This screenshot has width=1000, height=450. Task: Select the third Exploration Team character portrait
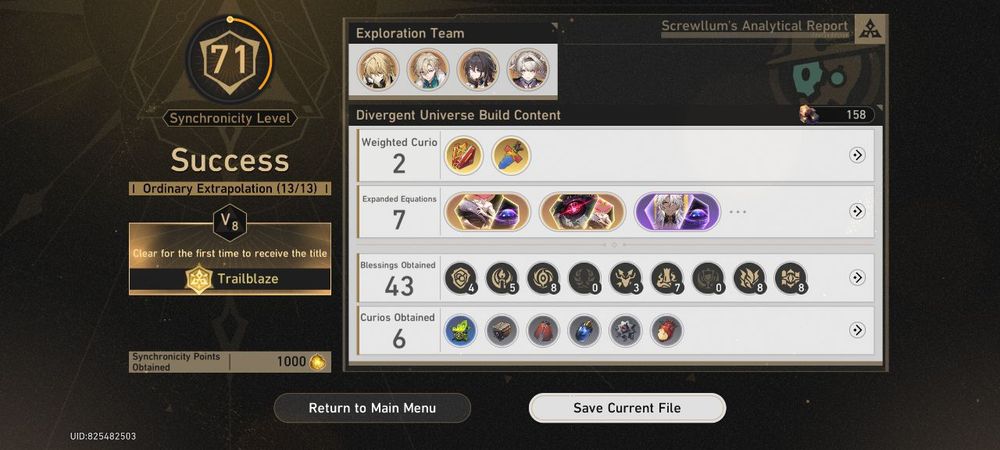coord(478,69)
